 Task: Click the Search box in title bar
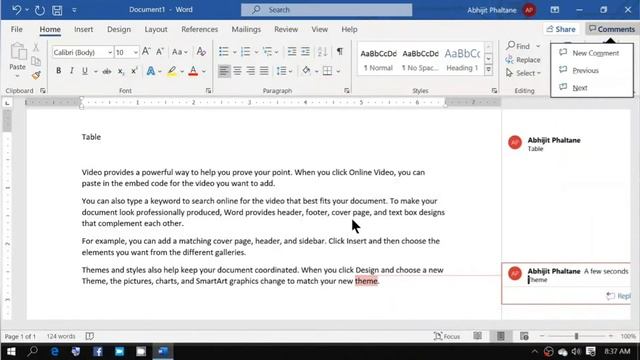click(x=327, y=10)
